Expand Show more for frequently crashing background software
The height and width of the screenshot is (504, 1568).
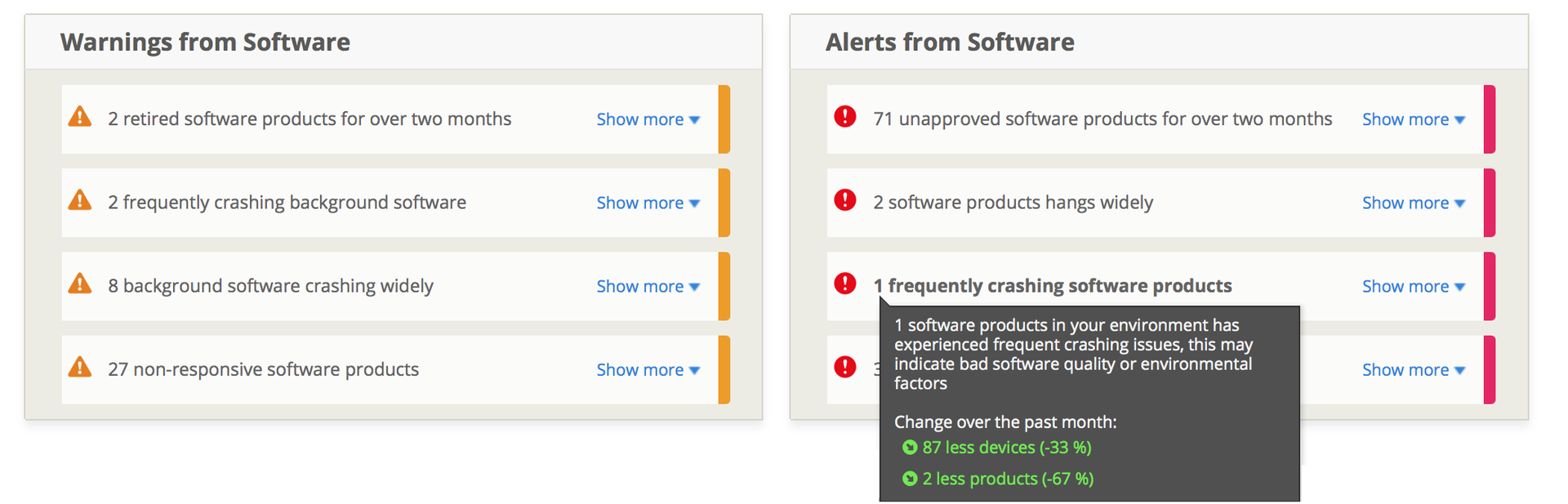pyautogui.click(x=648, y=203)
